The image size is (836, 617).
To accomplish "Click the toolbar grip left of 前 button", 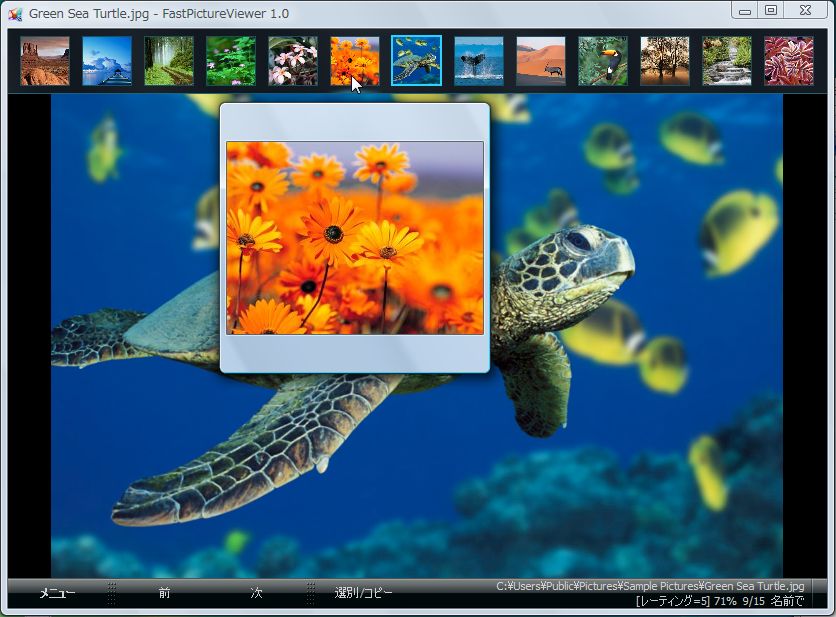I will (111, 593).
